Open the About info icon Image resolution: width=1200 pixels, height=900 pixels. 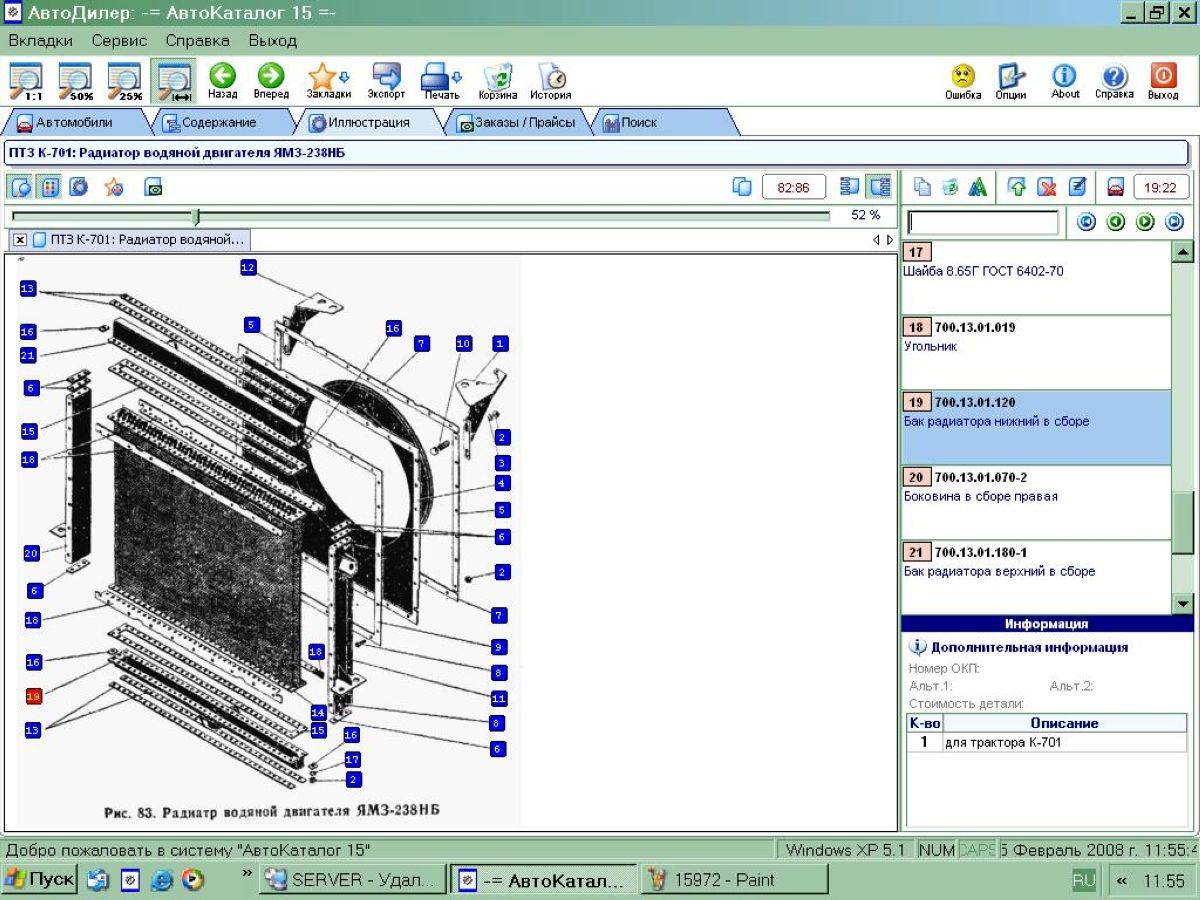pos(1065,80)
